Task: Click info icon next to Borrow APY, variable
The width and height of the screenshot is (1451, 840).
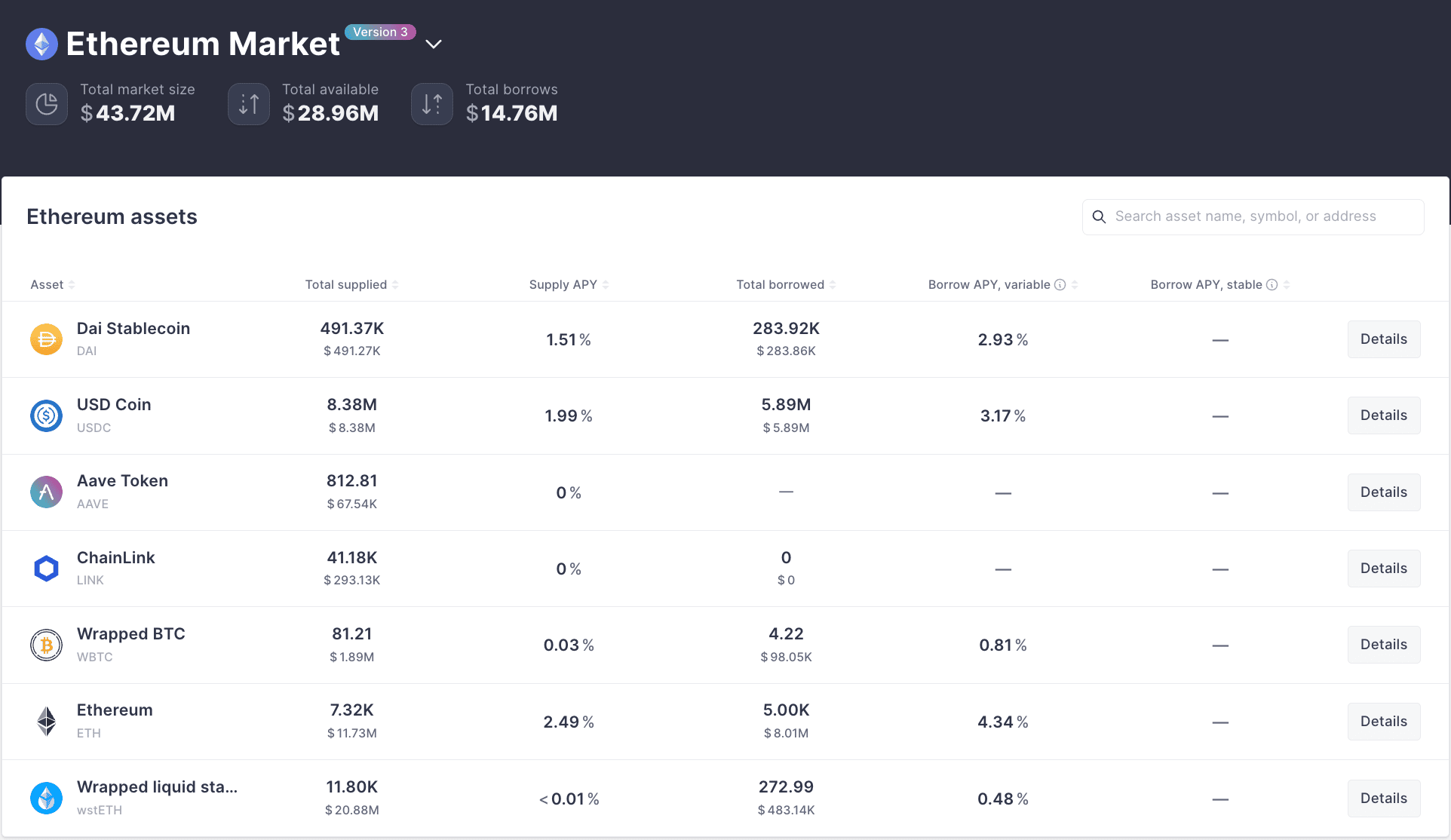Action: click(x=1060, y=284)
